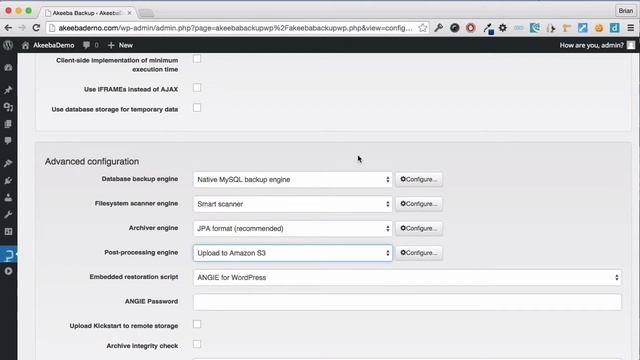
Task: Click into the ANGIE Password field
Action: coord(407,302)
